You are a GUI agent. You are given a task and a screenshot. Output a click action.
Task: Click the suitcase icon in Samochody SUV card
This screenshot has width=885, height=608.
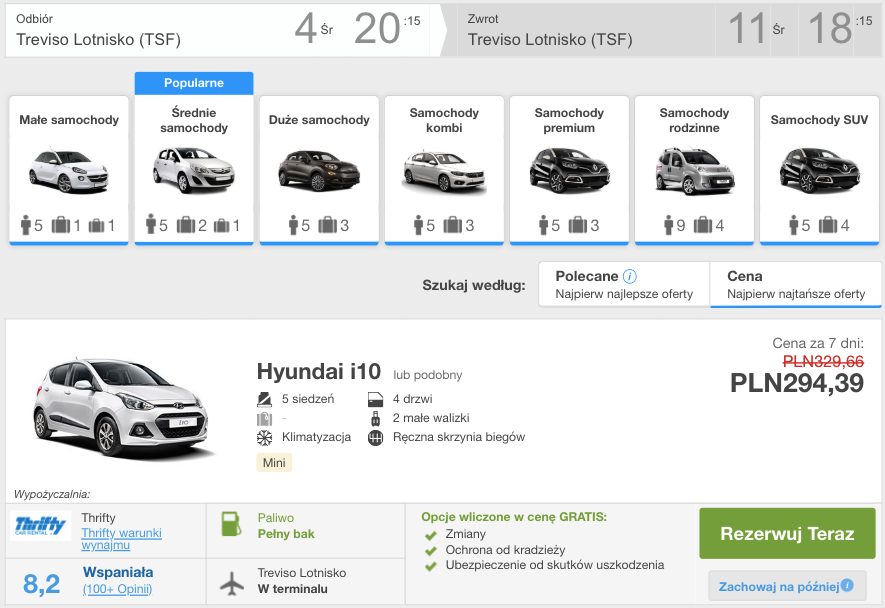[x=828, y=225]
